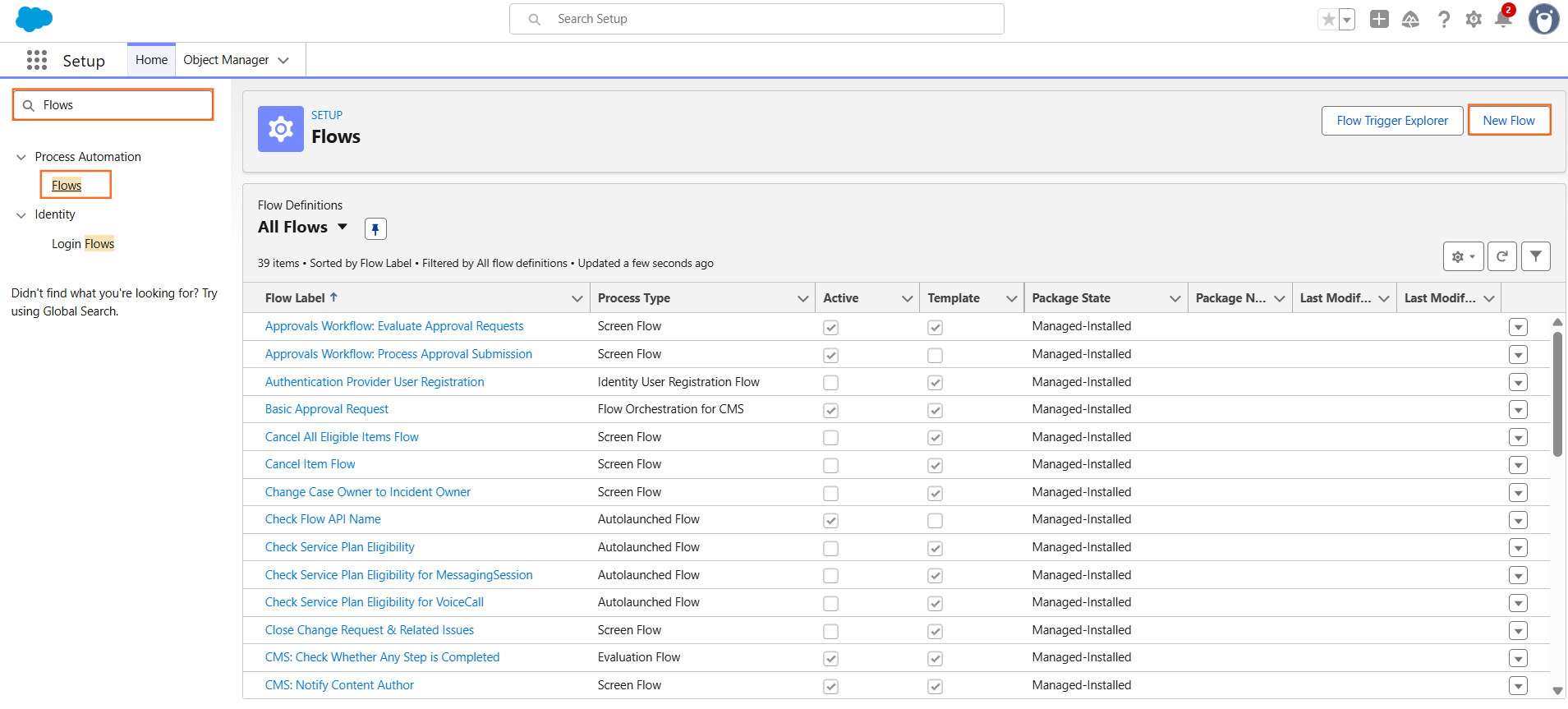Sort by Flow Label ascending arrow
This screenshot has width=1568, height=709.
pos(333,297)
